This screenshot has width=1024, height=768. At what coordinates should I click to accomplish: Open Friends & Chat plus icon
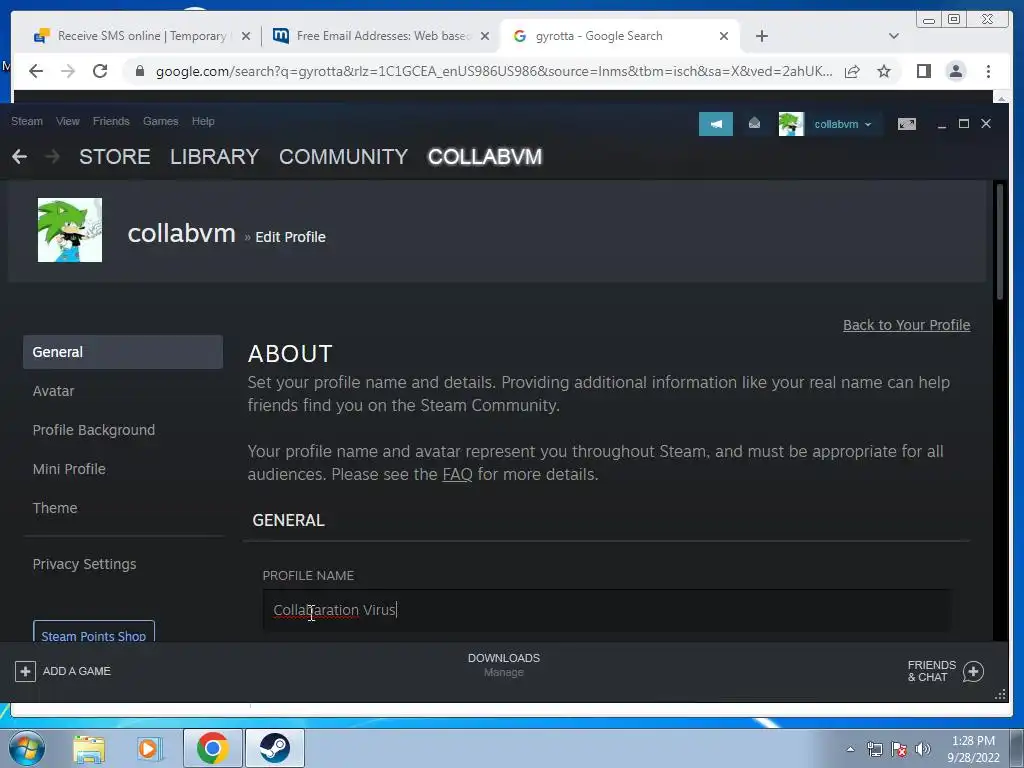click(x=973, y=671)
